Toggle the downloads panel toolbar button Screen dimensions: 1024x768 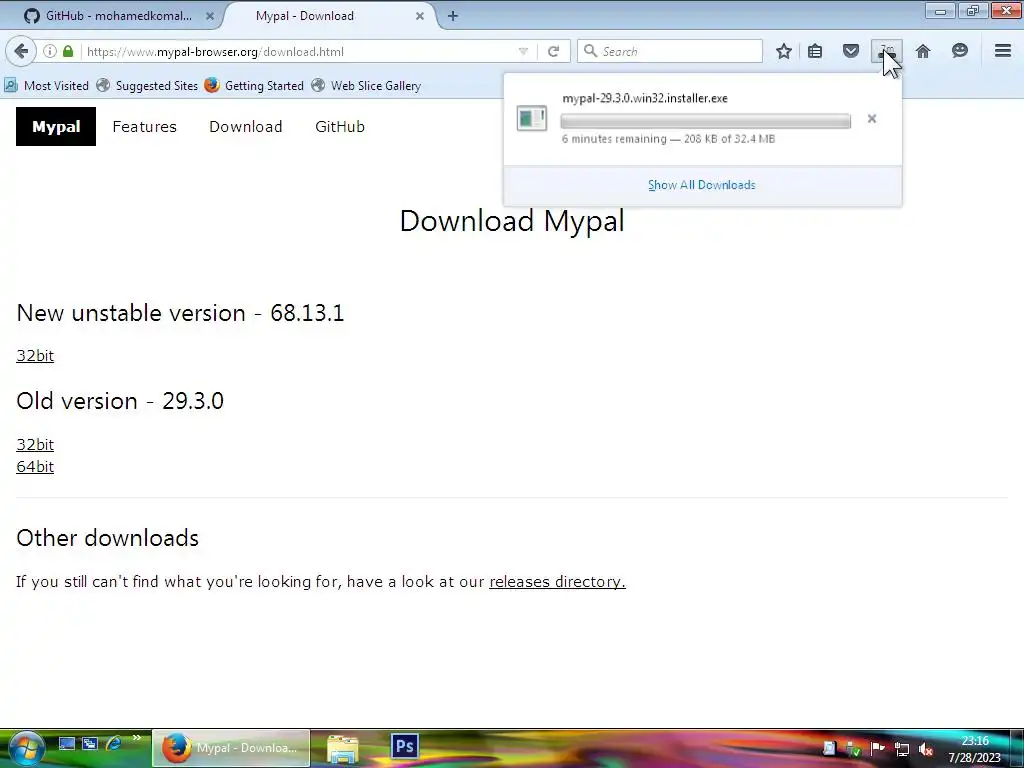pos(887,51)
